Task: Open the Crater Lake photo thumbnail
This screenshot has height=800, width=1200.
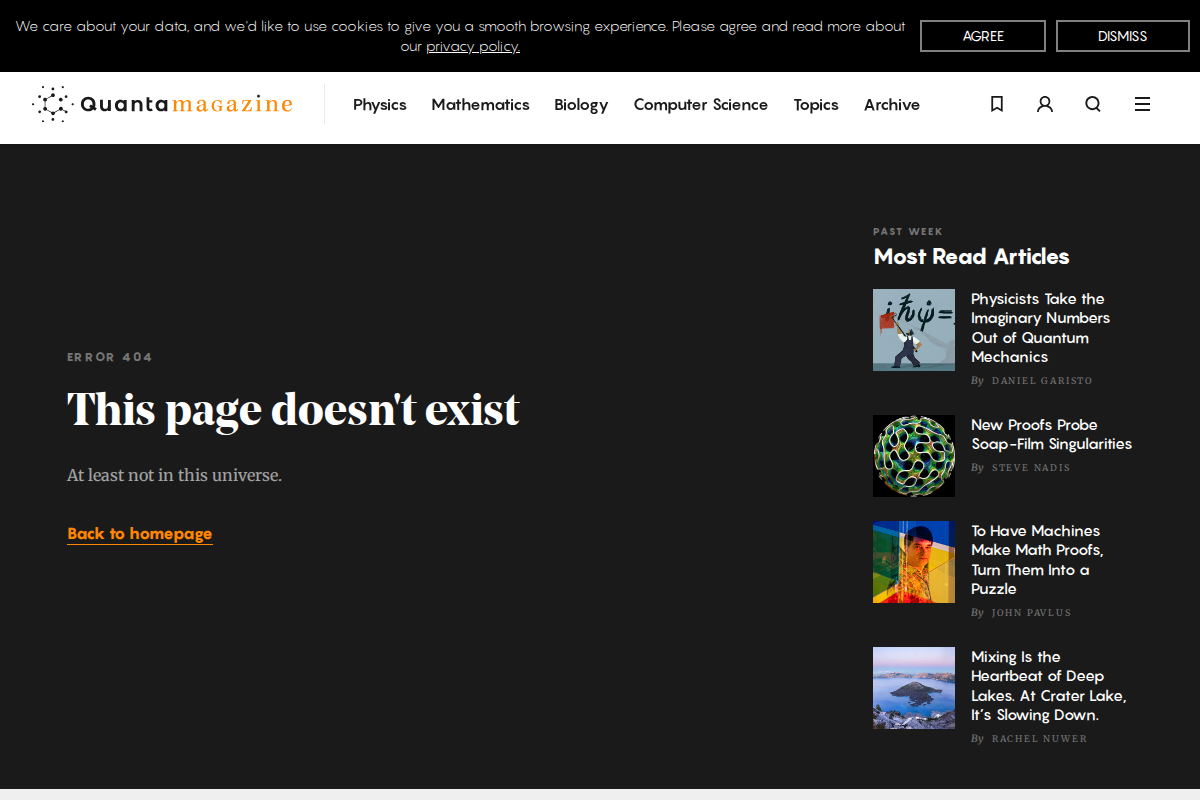Action: point(913,688)
